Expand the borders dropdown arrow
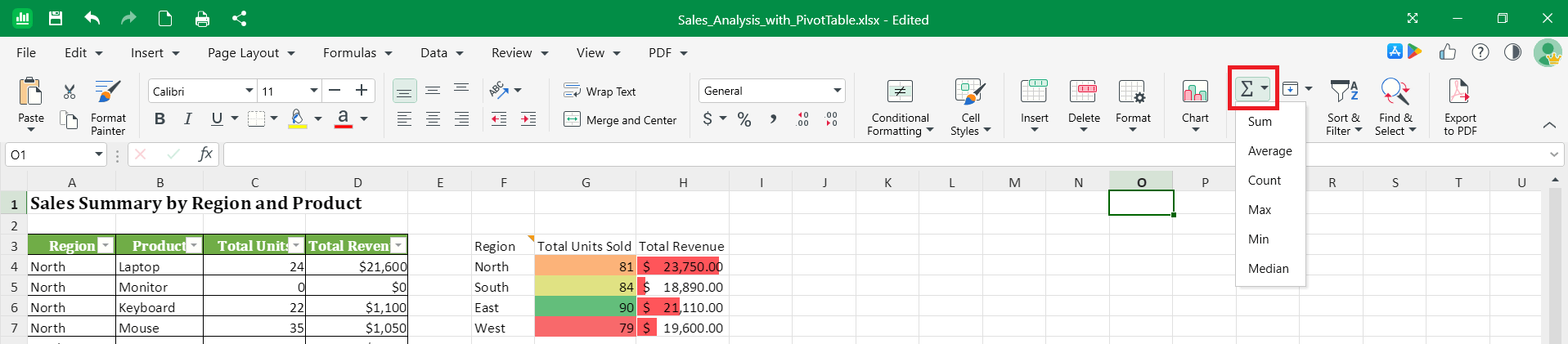Viewport: 1568px width, 344px height. click(274, 119)
